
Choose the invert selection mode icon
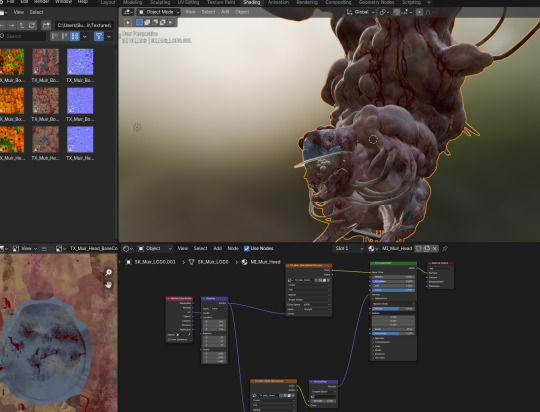pyautogui.click(x=163, y=22)
